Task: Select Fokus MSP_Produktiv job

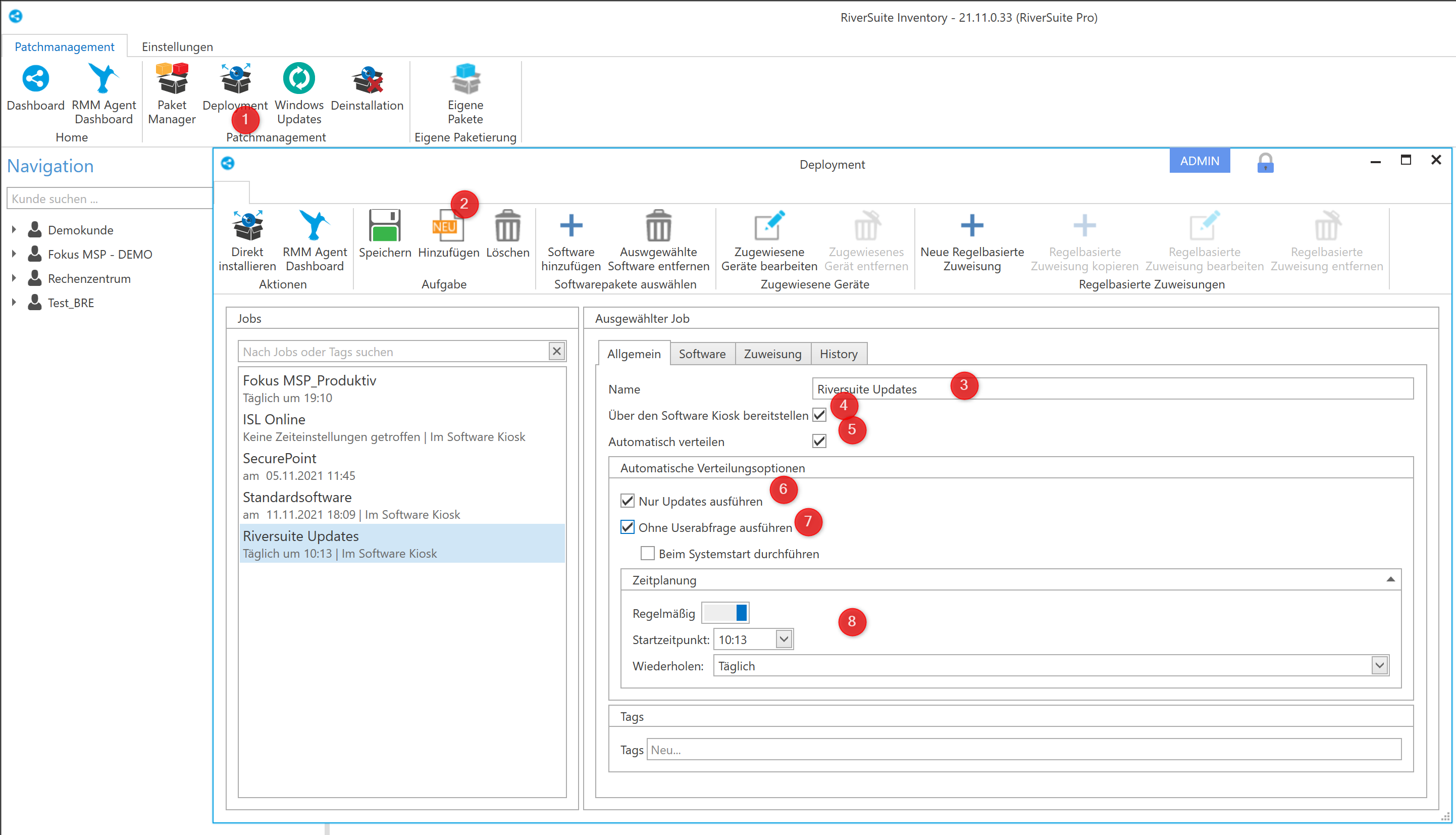Action: pyautogui.click(x=402, y=388)
